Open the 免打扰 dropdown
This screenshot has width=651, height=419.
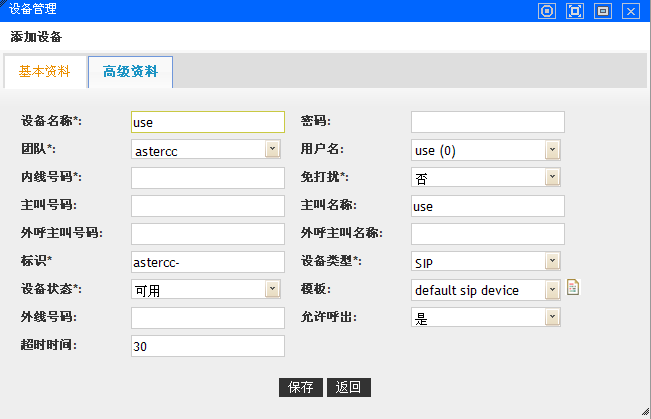point(487,177)
